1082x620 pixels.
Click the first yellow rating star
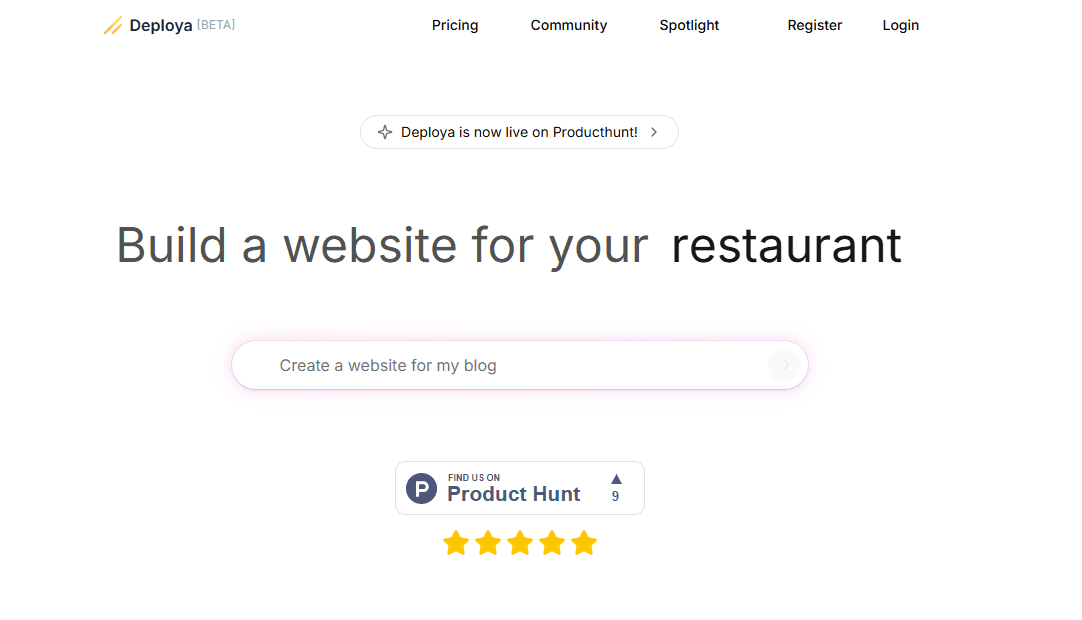click(x=456, y=543)
